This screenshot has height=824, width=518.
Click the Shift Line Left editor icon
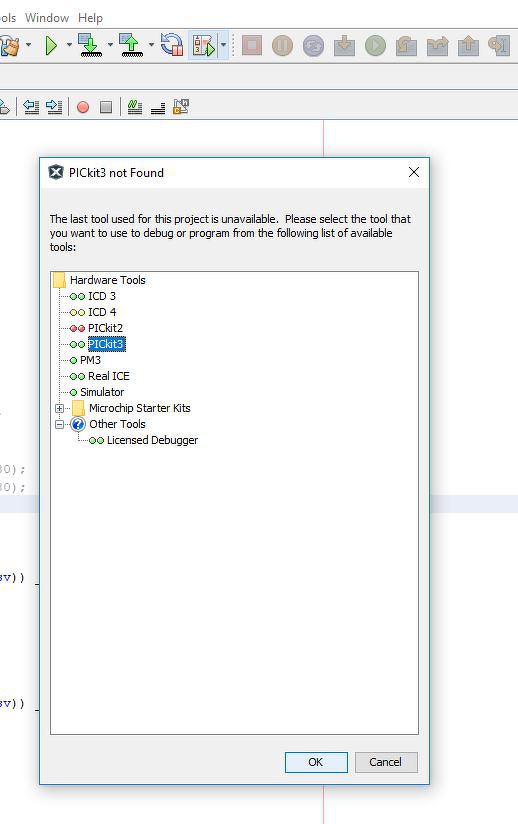(32, 107)
